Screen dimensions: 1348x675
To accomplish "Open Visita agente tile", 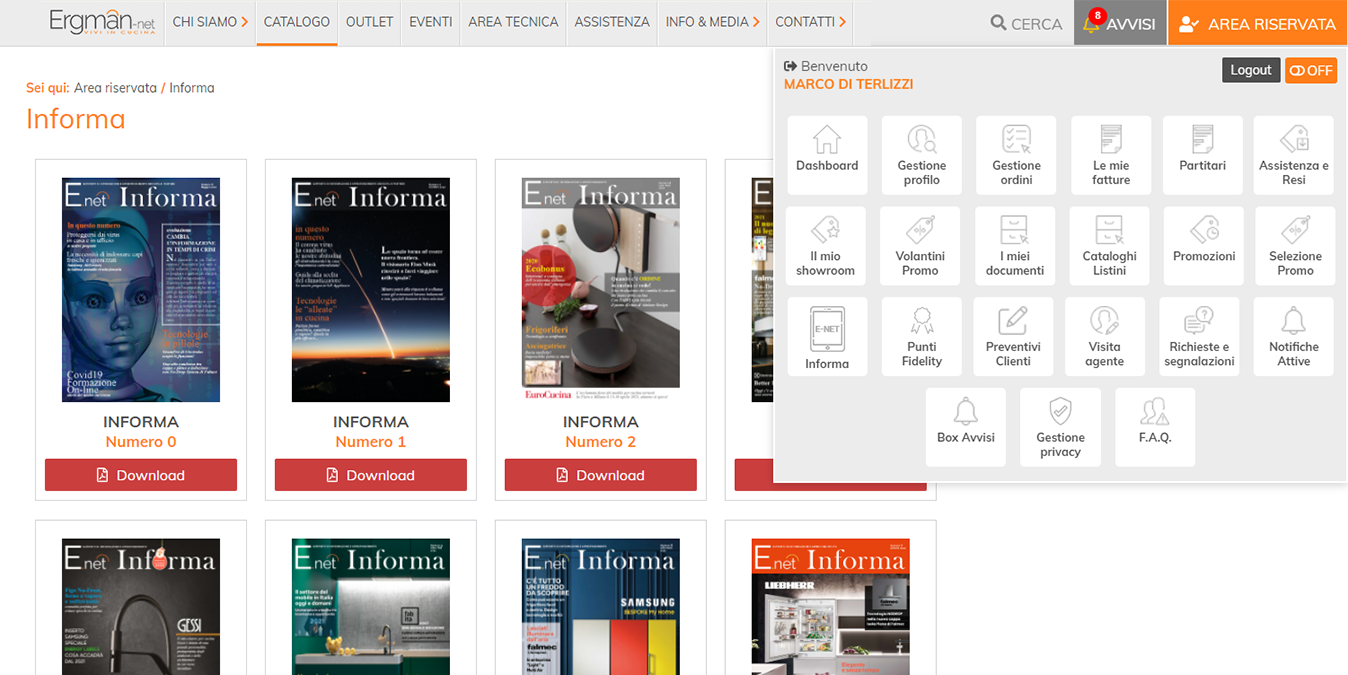I will [1105, 336].
